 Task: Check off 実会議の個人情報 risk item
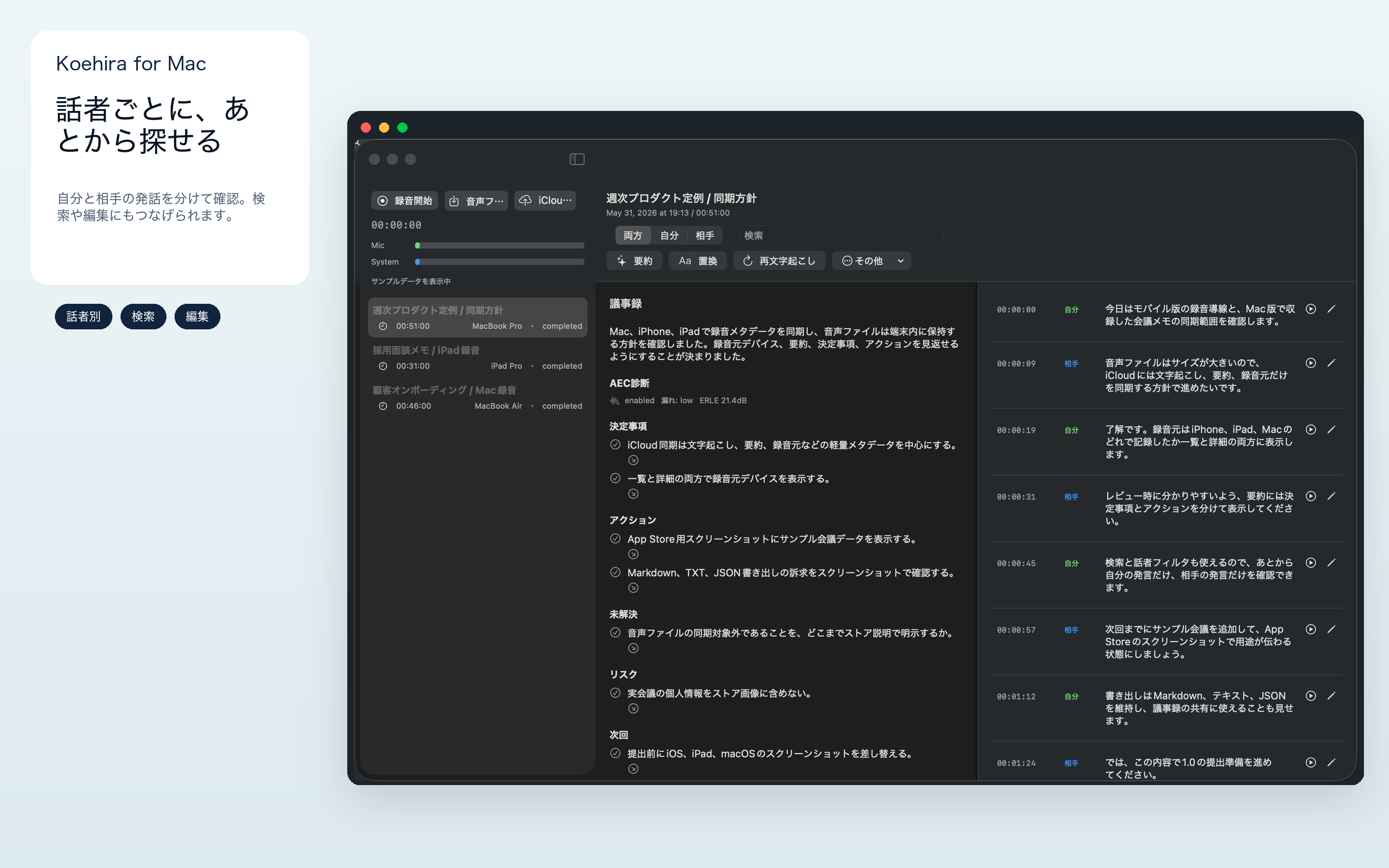pyautogui.click(x=615, y=693)
